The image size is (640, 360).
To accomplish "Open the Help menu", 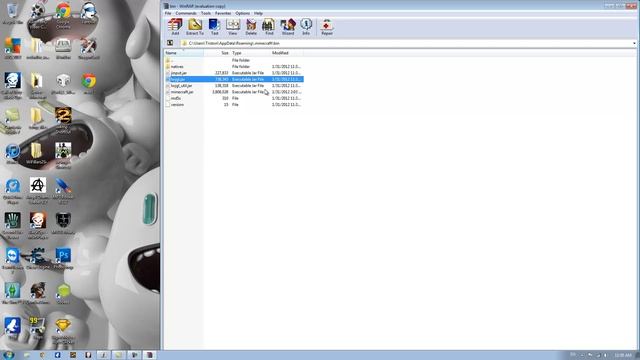I will coord(258,13).
